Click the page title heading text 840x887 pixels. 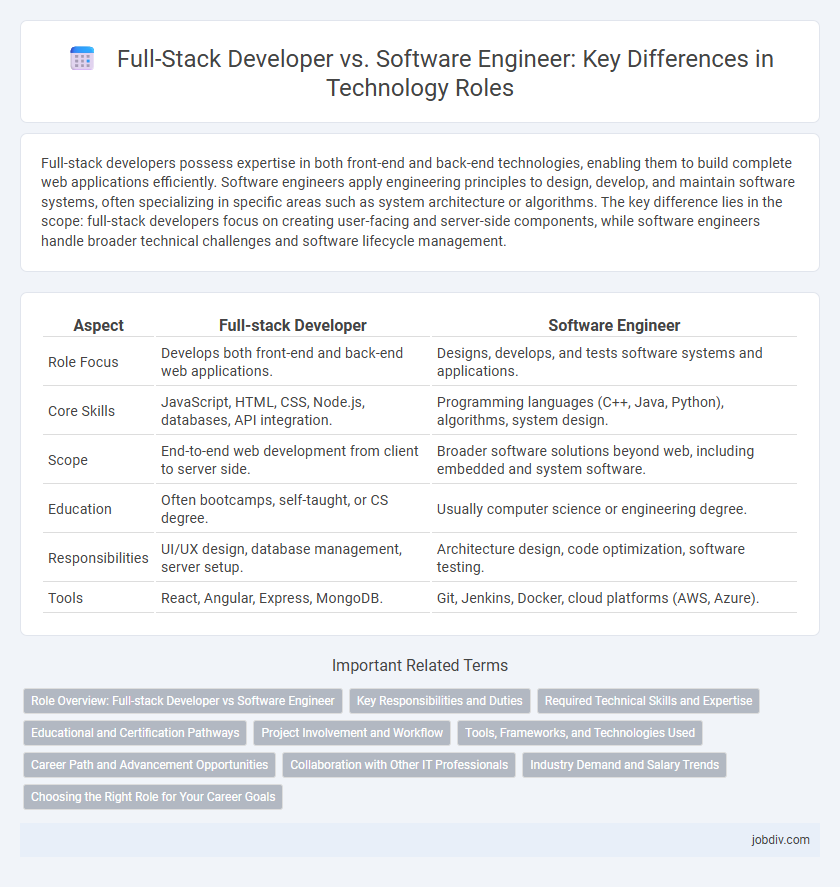point(445,73)
